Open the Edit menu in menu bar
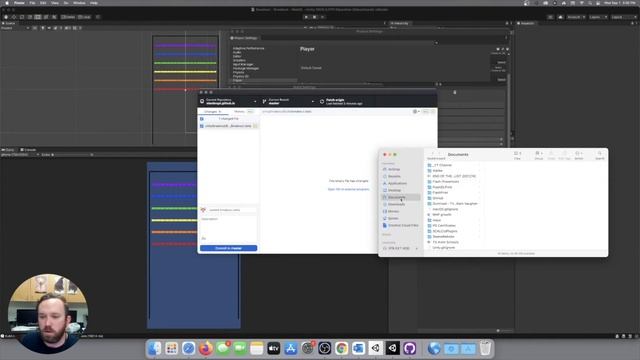 (43, 3)
